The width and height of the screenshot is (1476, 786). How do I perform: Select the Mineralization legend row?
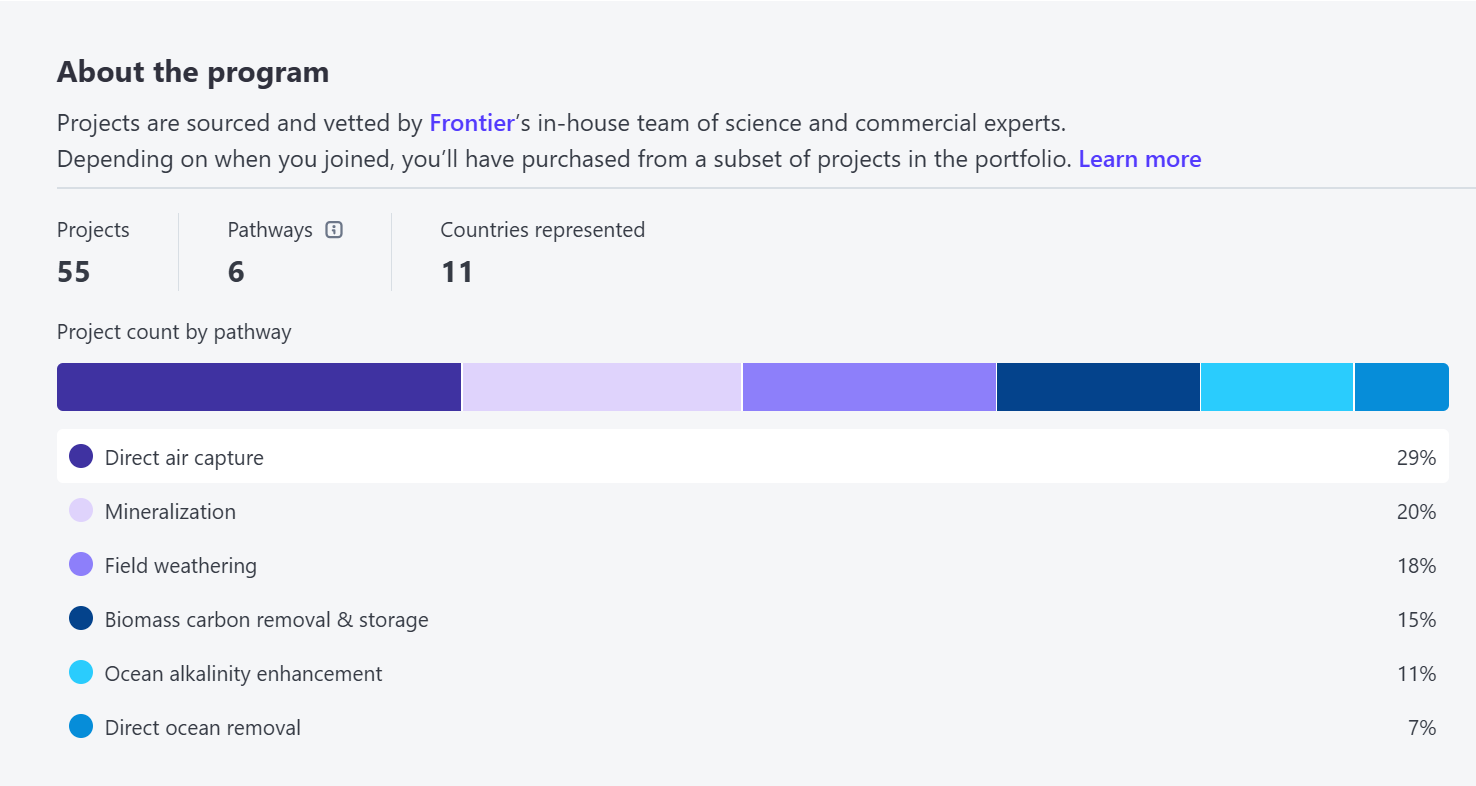tap(753, 511)
